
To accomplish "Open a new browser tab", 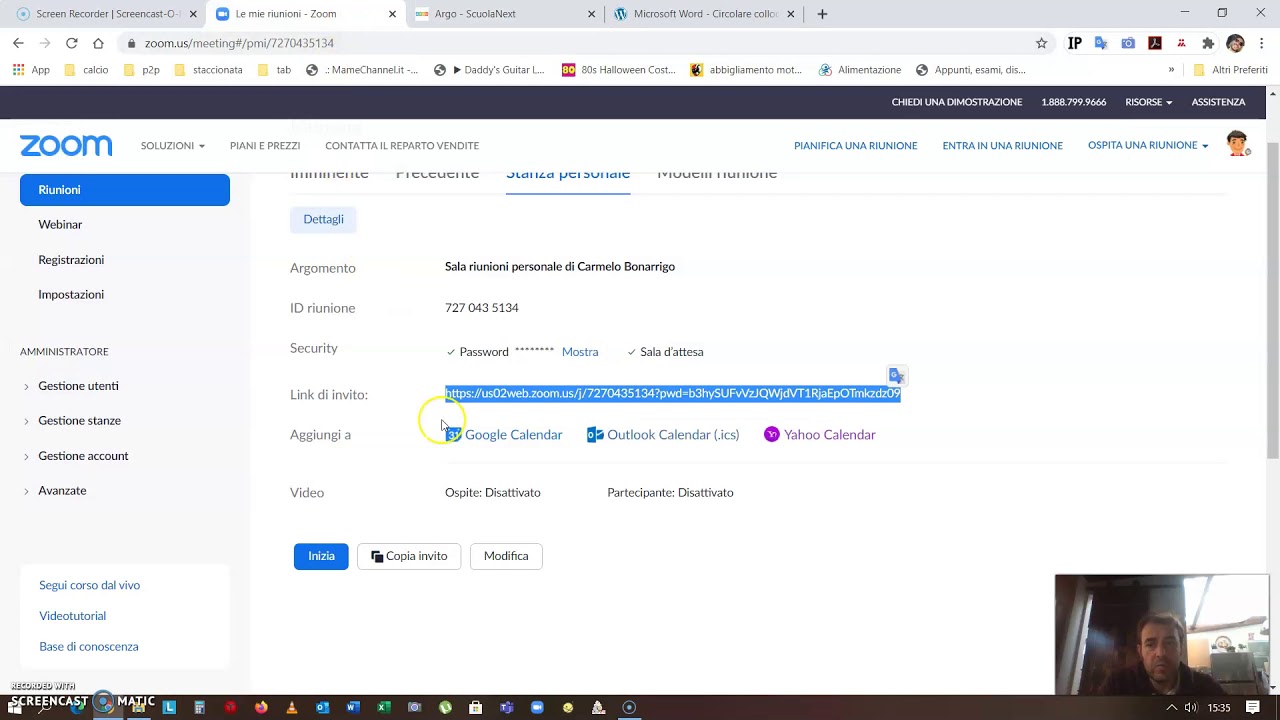I will 822,14.
